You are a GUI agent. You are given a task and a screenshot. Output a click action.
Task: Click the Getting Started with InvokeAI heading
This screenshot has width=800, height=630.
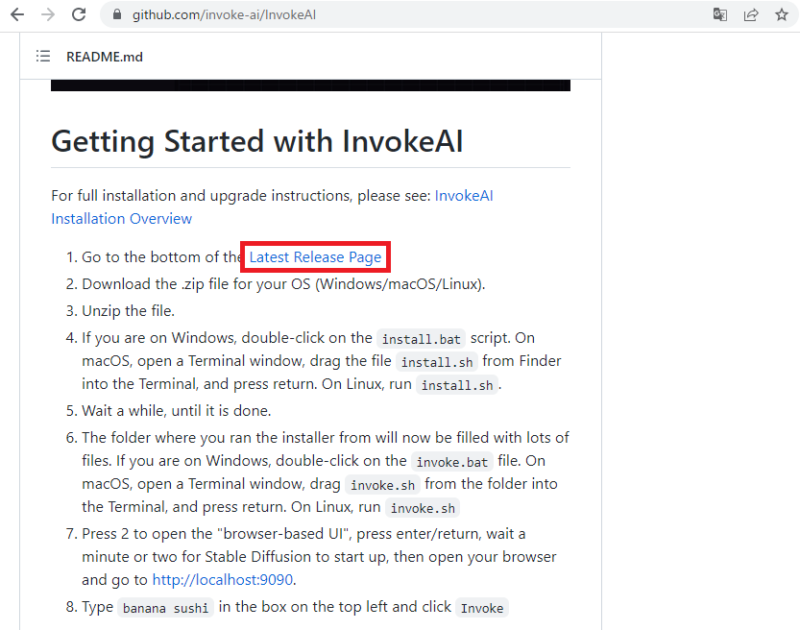[x=256, y=141]
